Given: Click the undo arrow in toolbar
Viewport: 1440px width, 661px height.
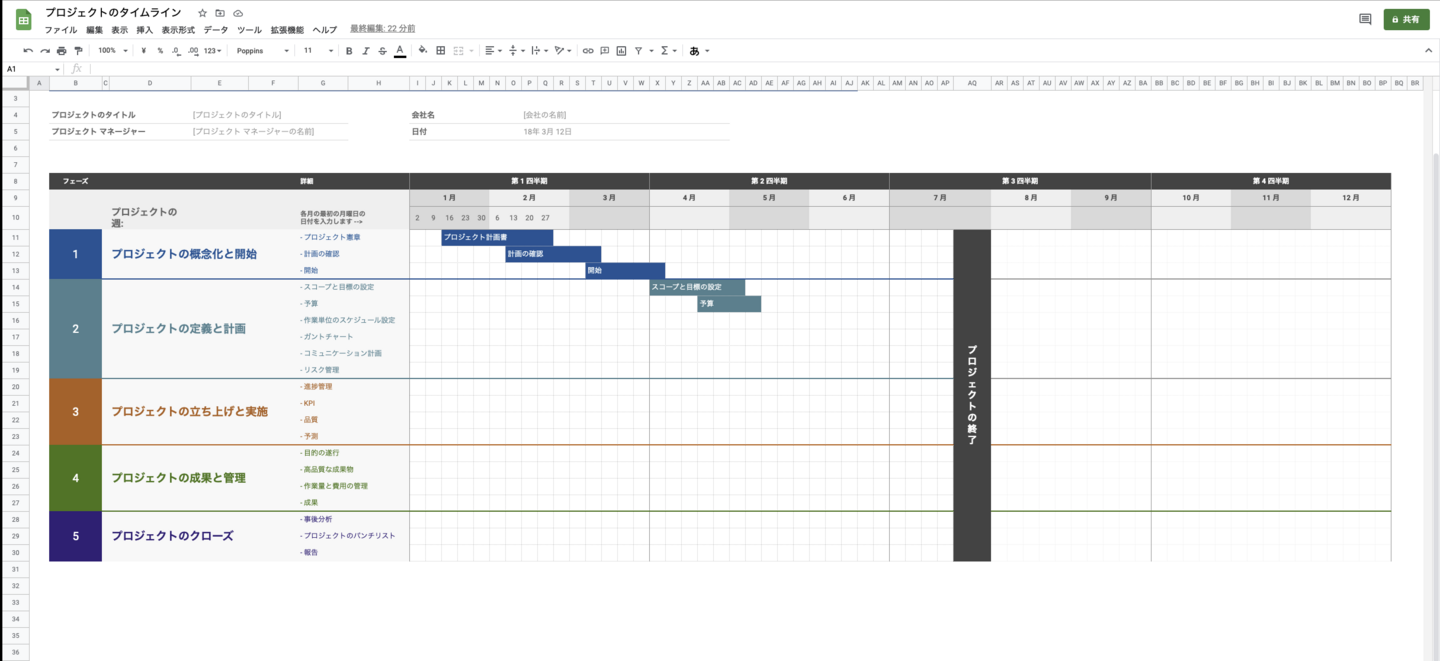Looking at the screenshot, I should [x=28, y=50].
